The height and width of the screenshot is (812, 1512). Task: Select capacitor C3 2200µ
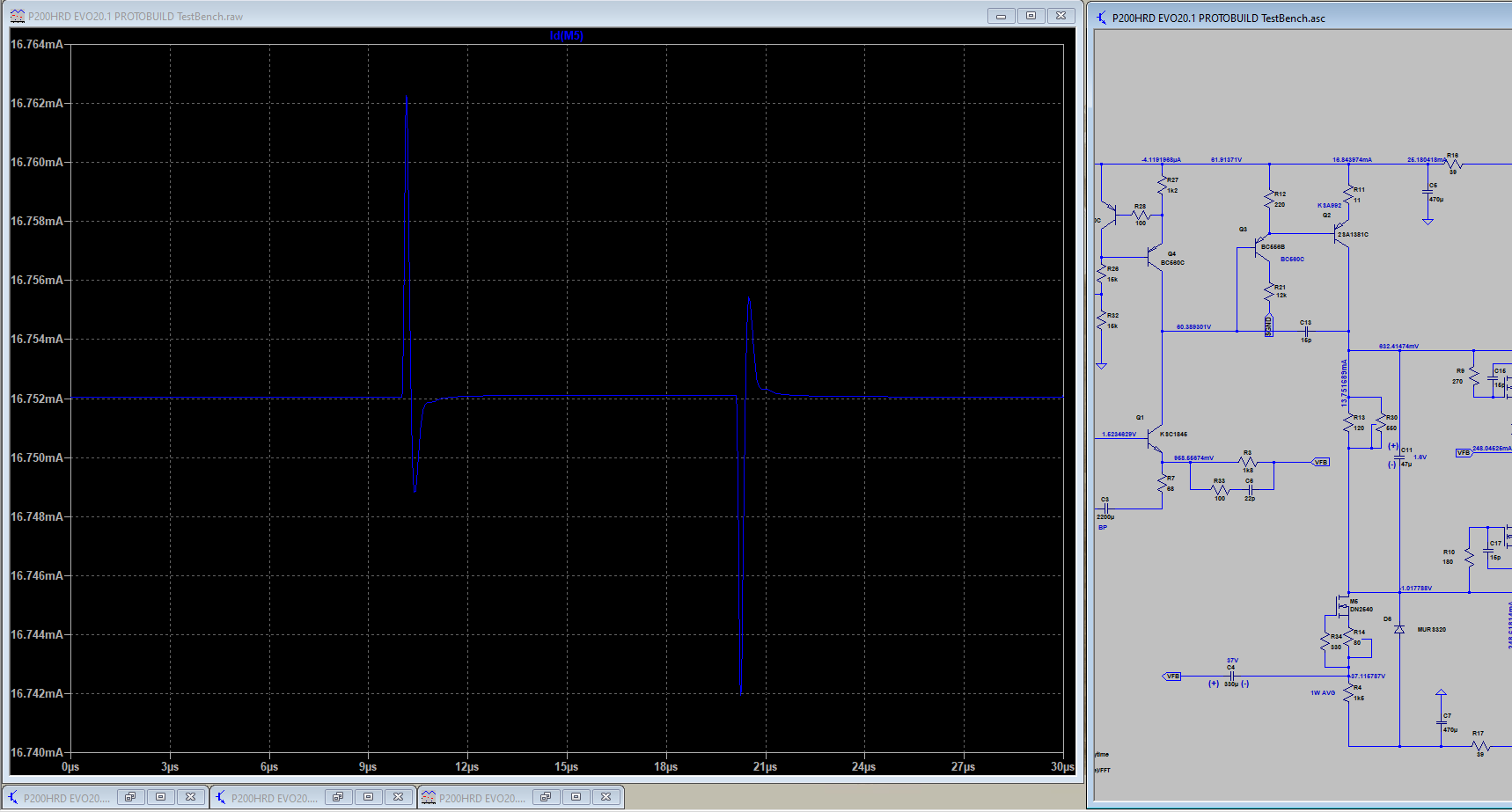point(1105,508)
